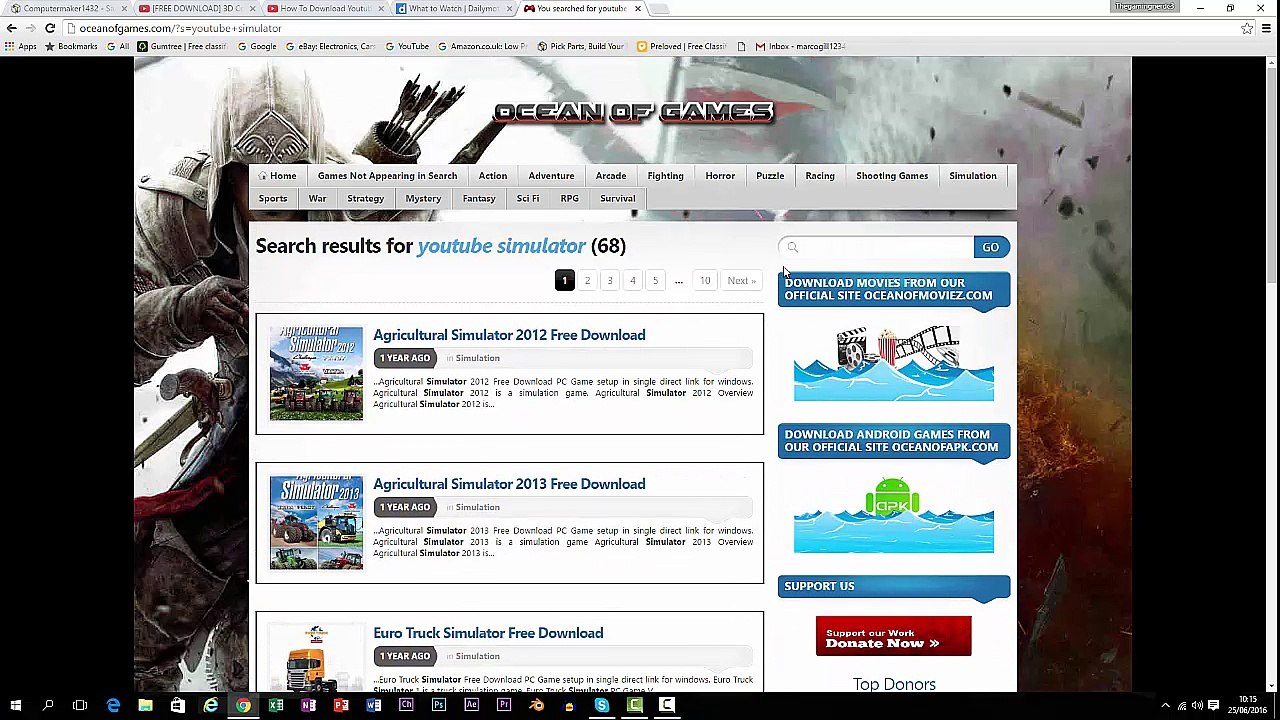Select the Horror category

tap(720, 176)
